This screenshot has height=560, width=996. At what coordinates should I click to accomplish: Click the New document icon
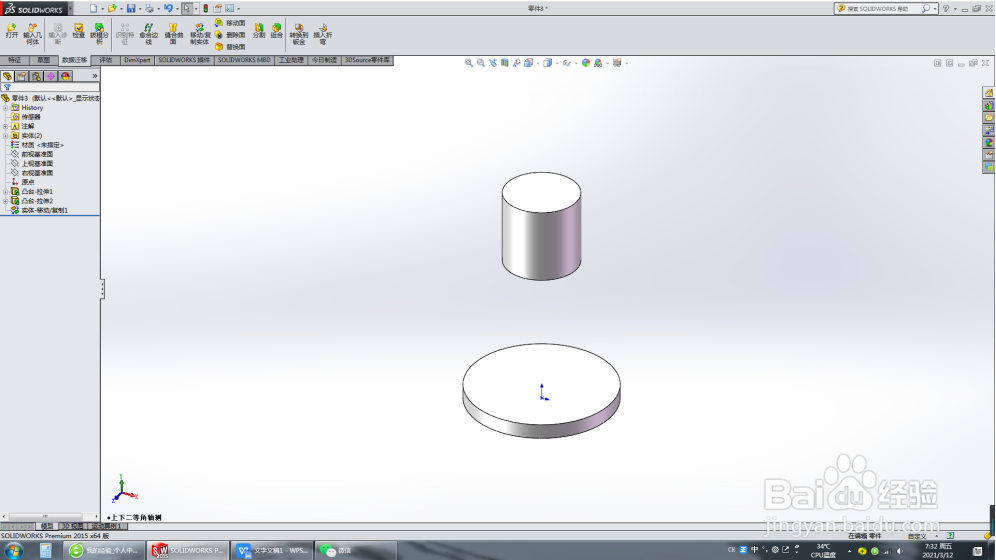point(93,8)
